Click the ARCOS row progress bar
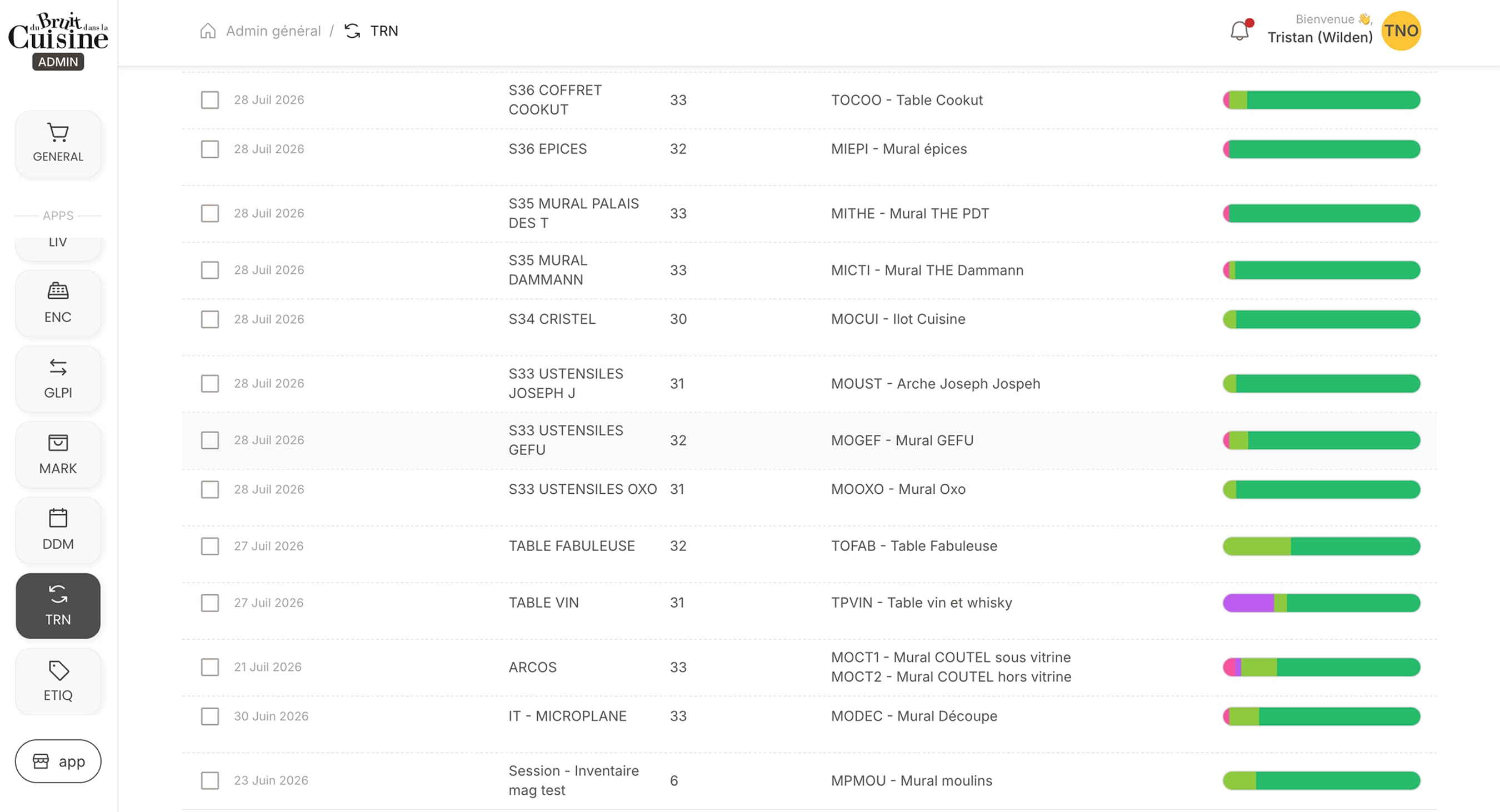This screenshot has height=812, width=1500. point(1321,668)
